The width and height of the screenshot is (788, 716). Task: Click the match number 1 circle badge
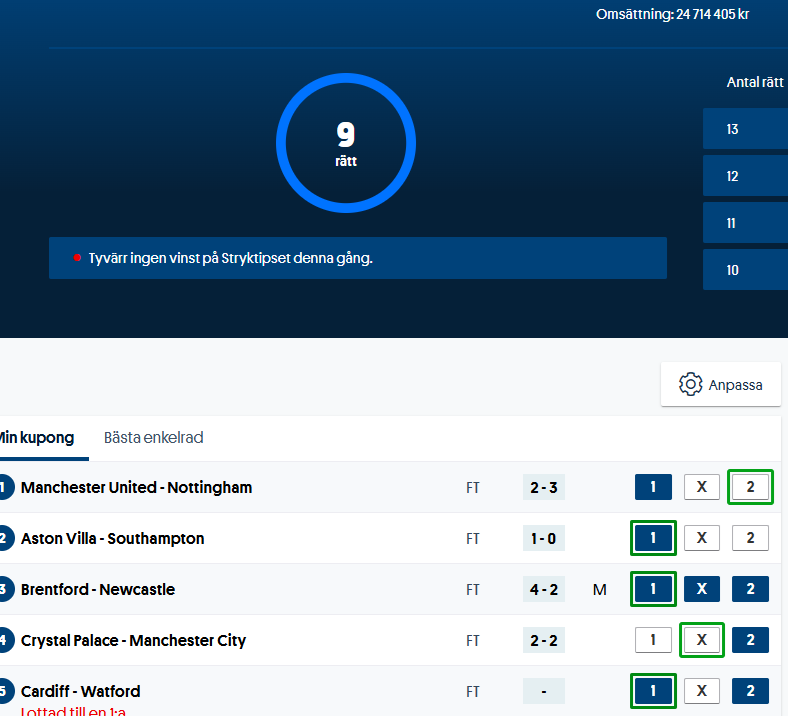click(5, 487)
